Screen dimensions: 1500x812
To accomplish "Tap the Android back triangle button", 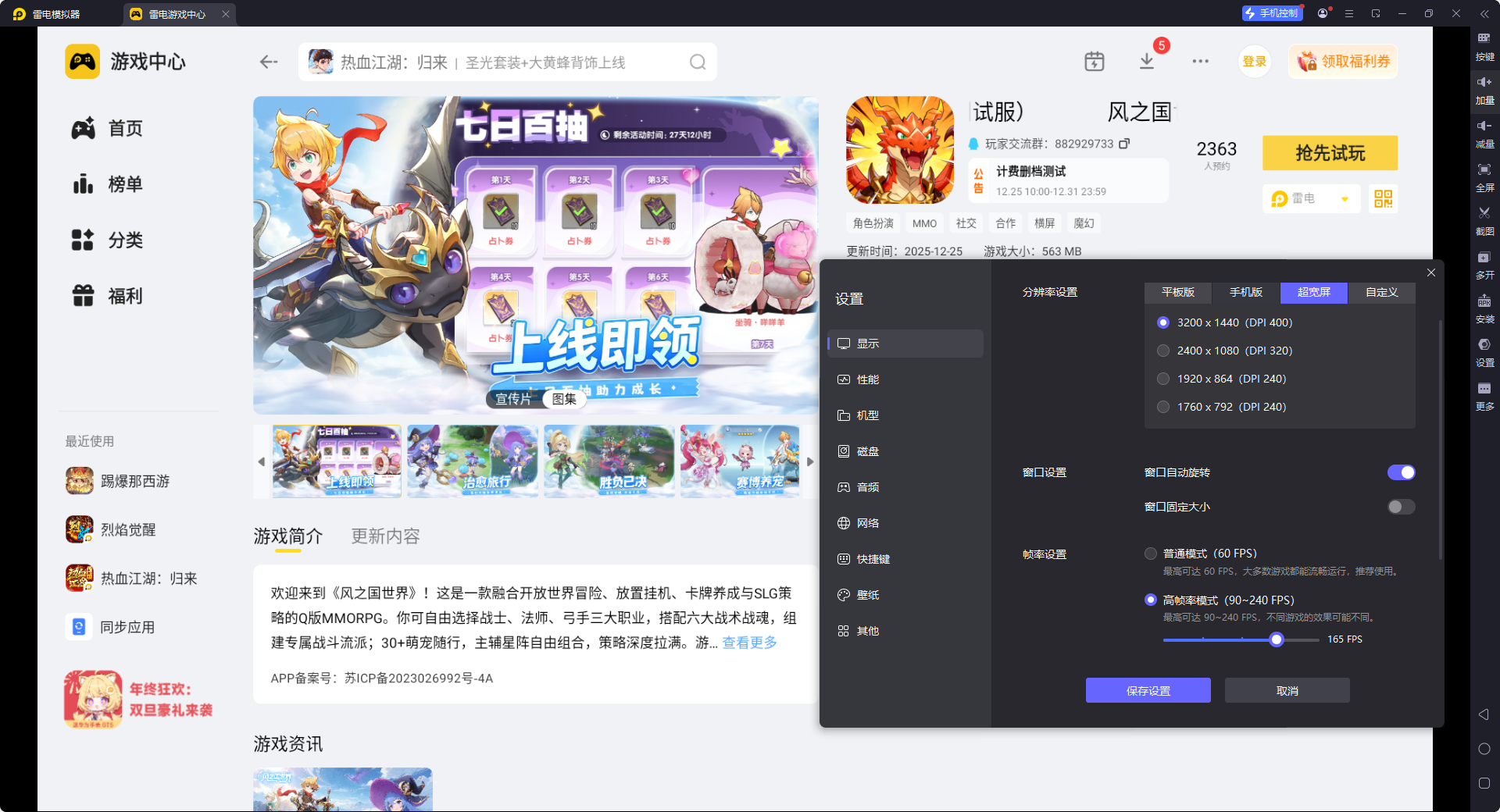I will click(x=1484, y=714).
